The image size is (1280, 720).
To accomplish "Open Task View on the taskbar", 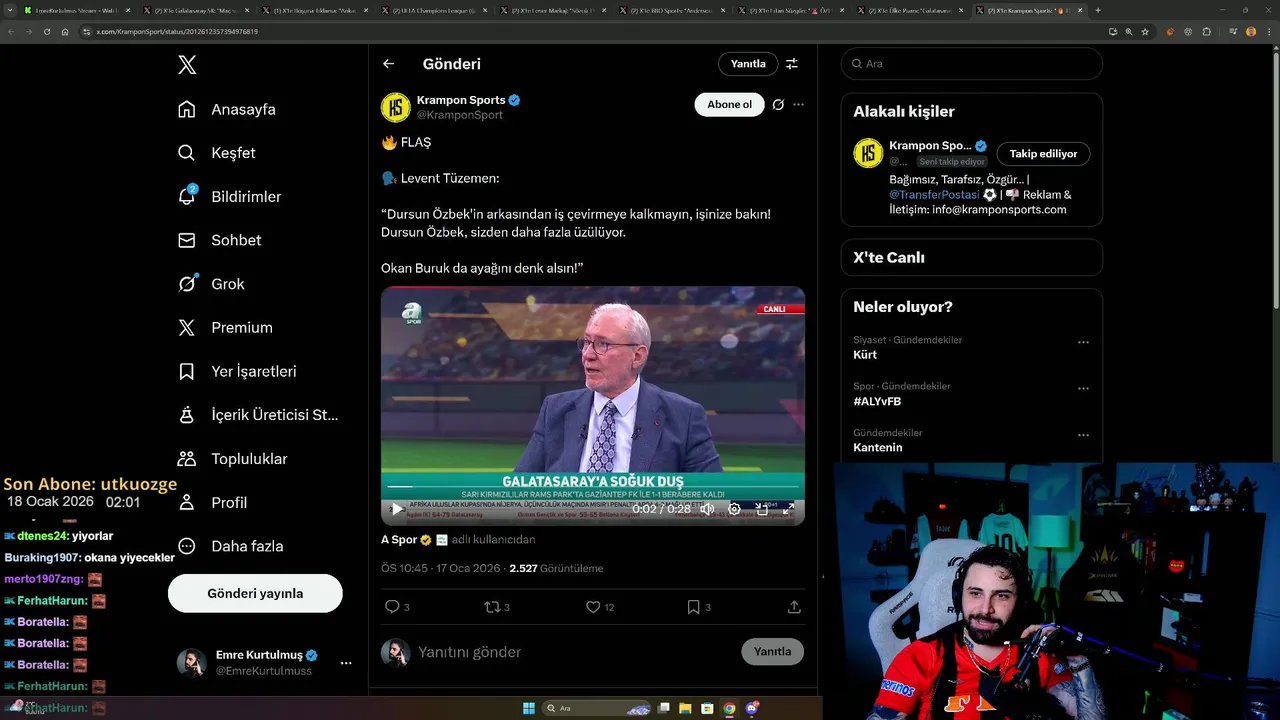I will pyautogui.click(x=663, y=708).
